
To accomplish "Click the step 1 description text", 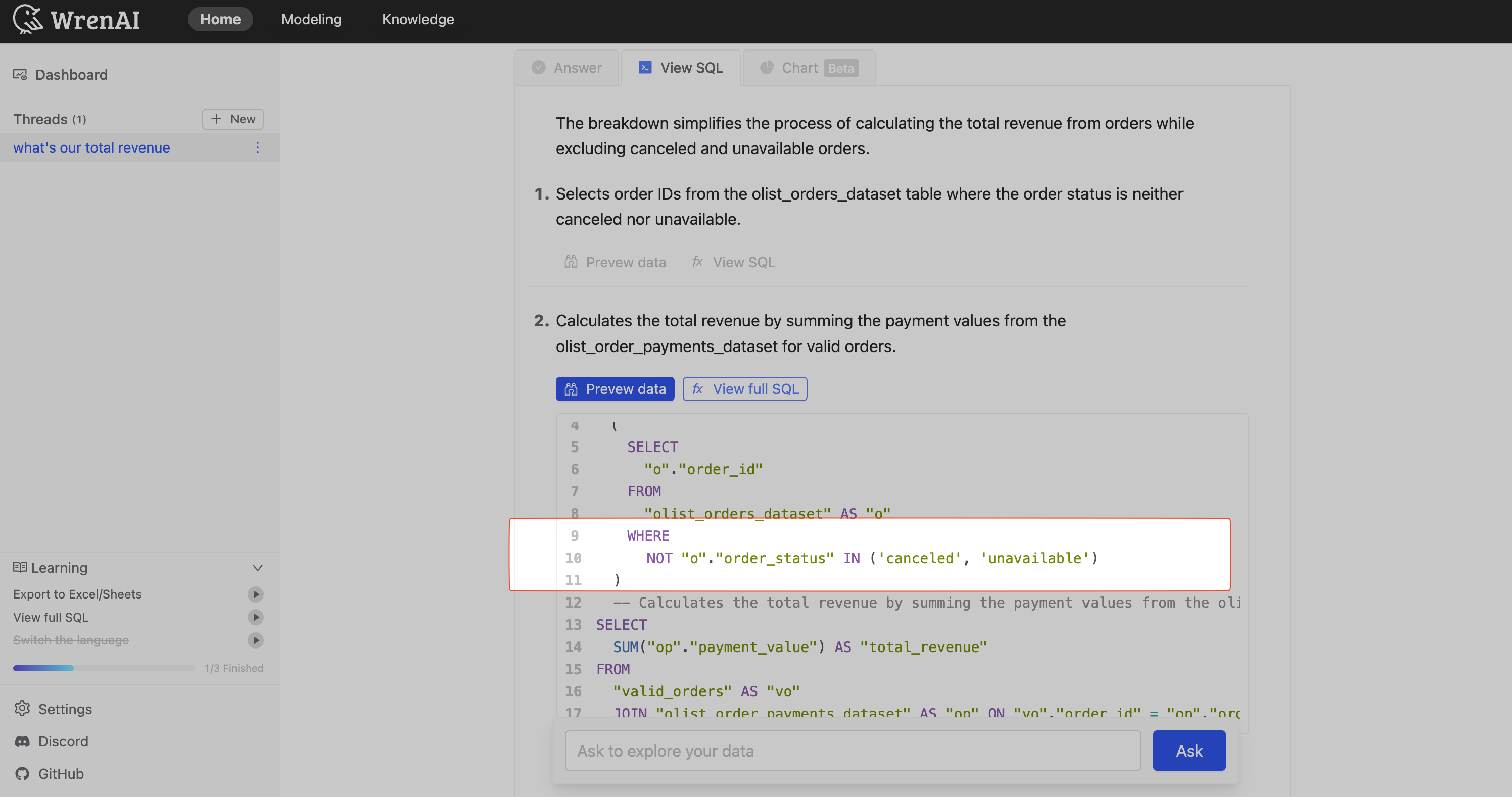I will tap(869, 207).
